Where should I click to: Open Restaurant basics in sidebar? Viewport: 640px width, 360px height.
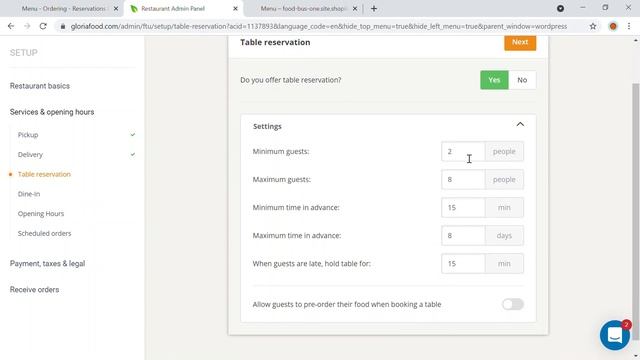tap(40, 86)
